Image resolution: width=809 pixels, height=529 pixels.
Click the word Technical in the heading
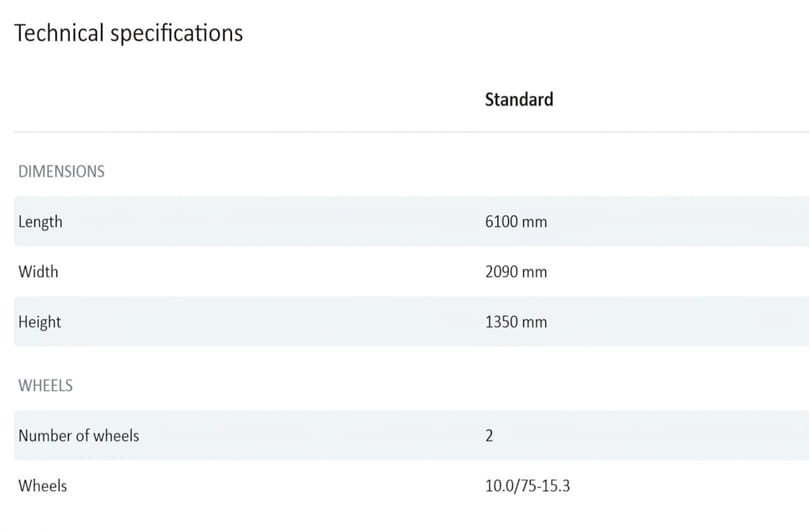[x=58, y=33]
